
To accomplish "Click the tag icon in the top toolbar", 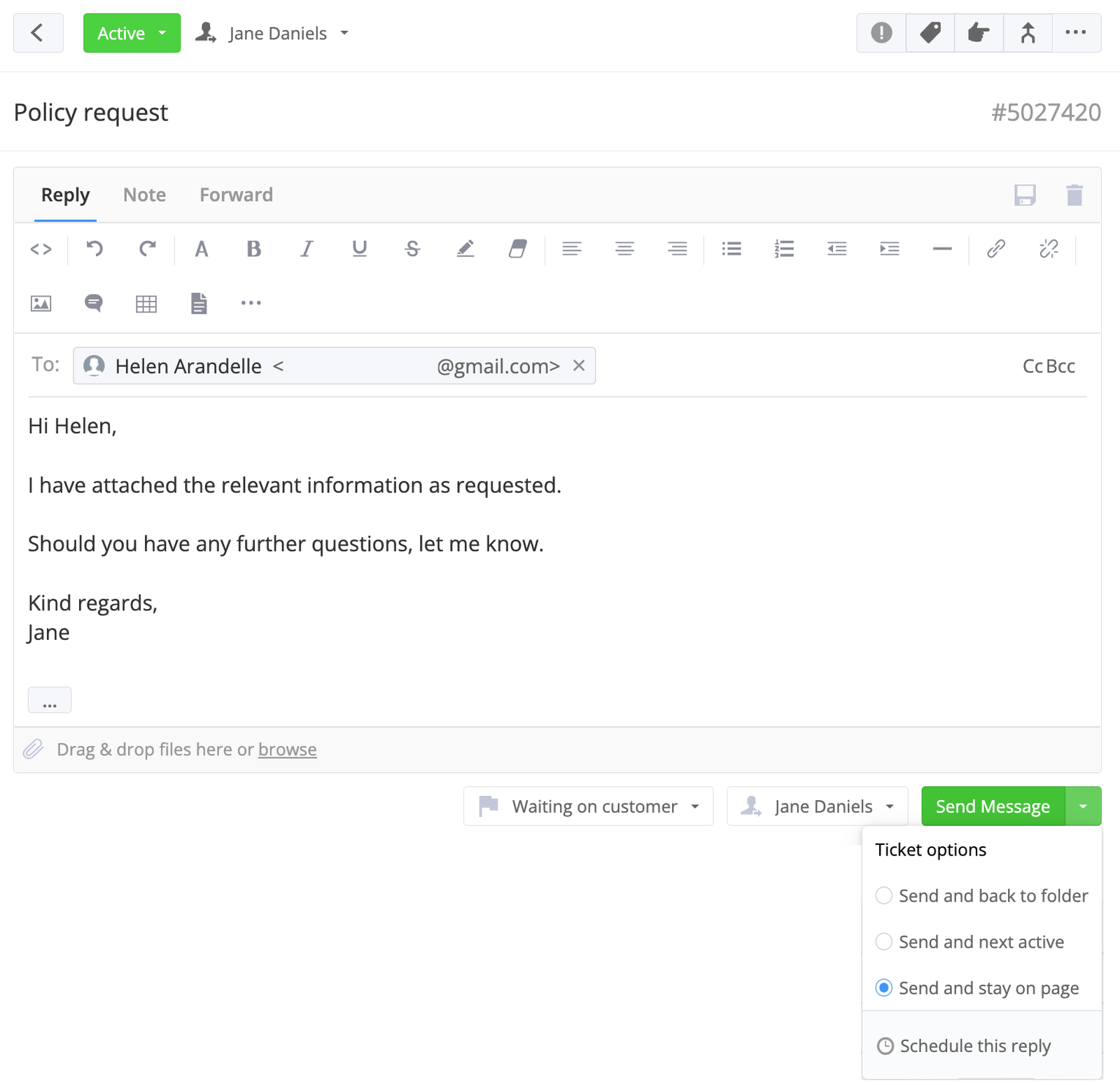I will [930, 33].
